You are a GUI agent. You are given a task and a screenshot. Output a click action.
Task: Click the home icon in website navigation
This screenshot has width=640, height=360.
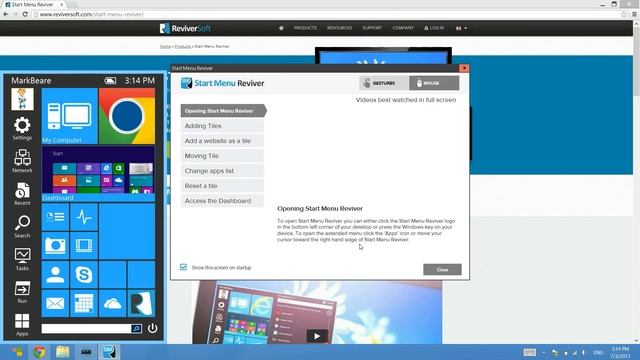[x=281, y=28]
